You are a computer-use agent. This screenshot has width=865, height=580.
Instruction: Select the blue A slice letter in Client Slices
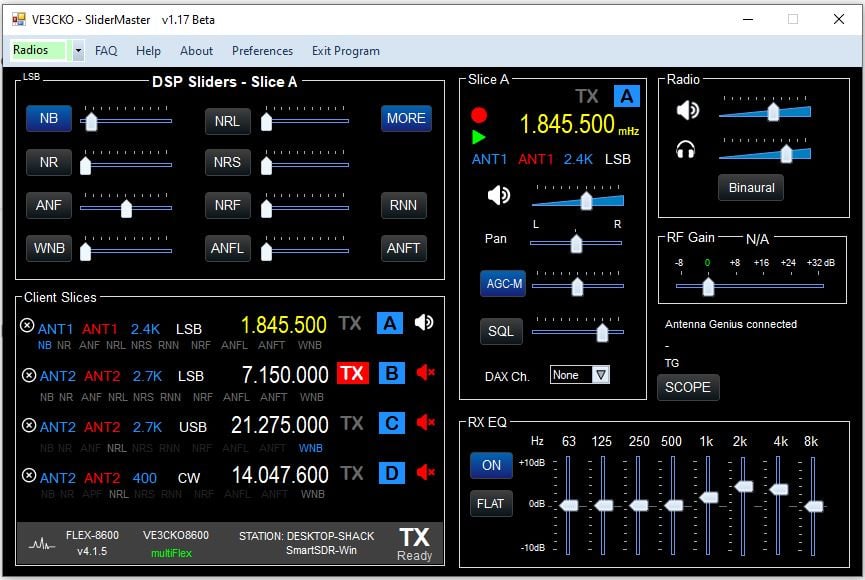[x=389, y=323]
